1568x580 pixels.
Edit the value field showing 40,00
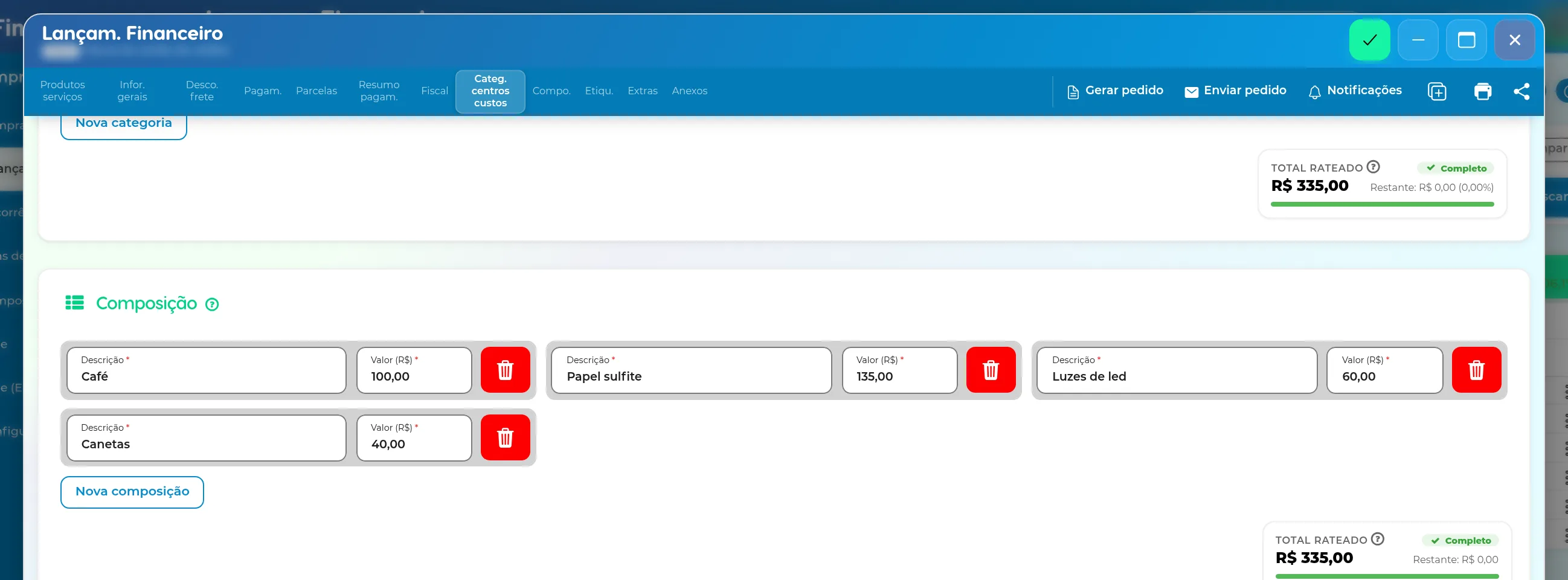click(414, 437)
